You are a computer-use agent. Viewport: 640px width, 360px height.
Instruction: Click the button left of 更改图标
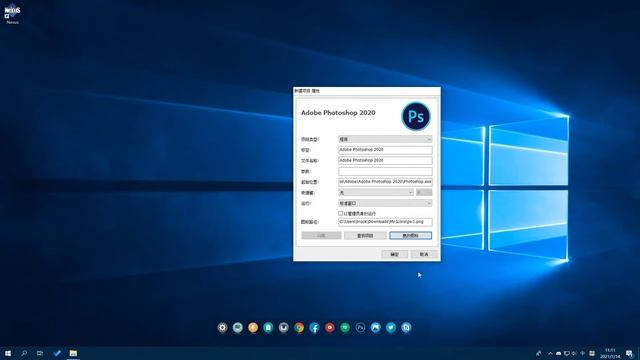point(365,236)
